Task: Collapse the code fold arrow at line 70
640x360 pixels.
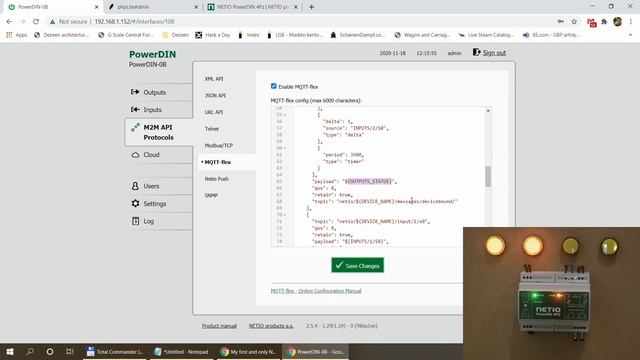Action: point(285,215)
